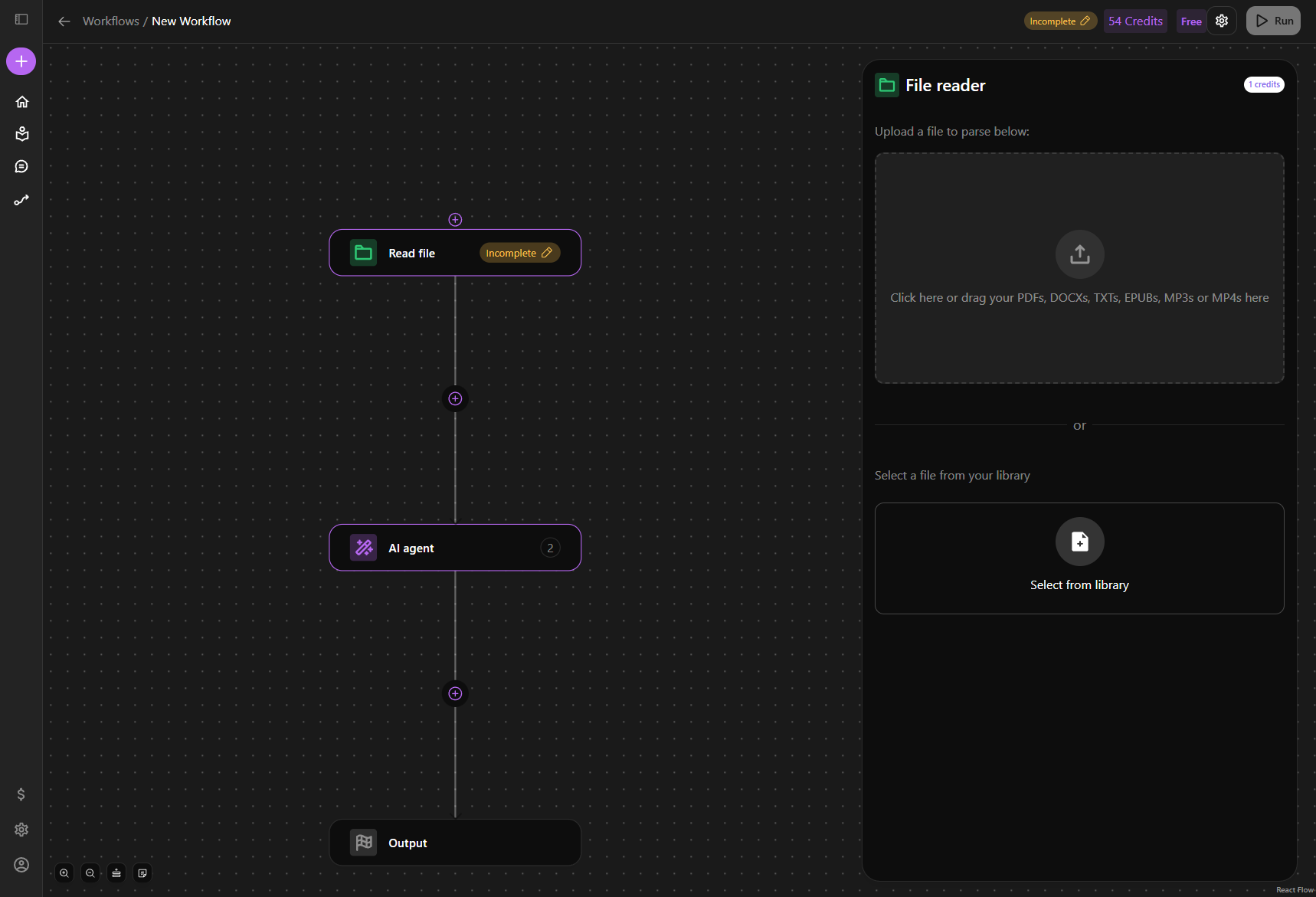
Task: Go to Home in the sidebar
Action: pyautogui.click(x=21, y=102)
